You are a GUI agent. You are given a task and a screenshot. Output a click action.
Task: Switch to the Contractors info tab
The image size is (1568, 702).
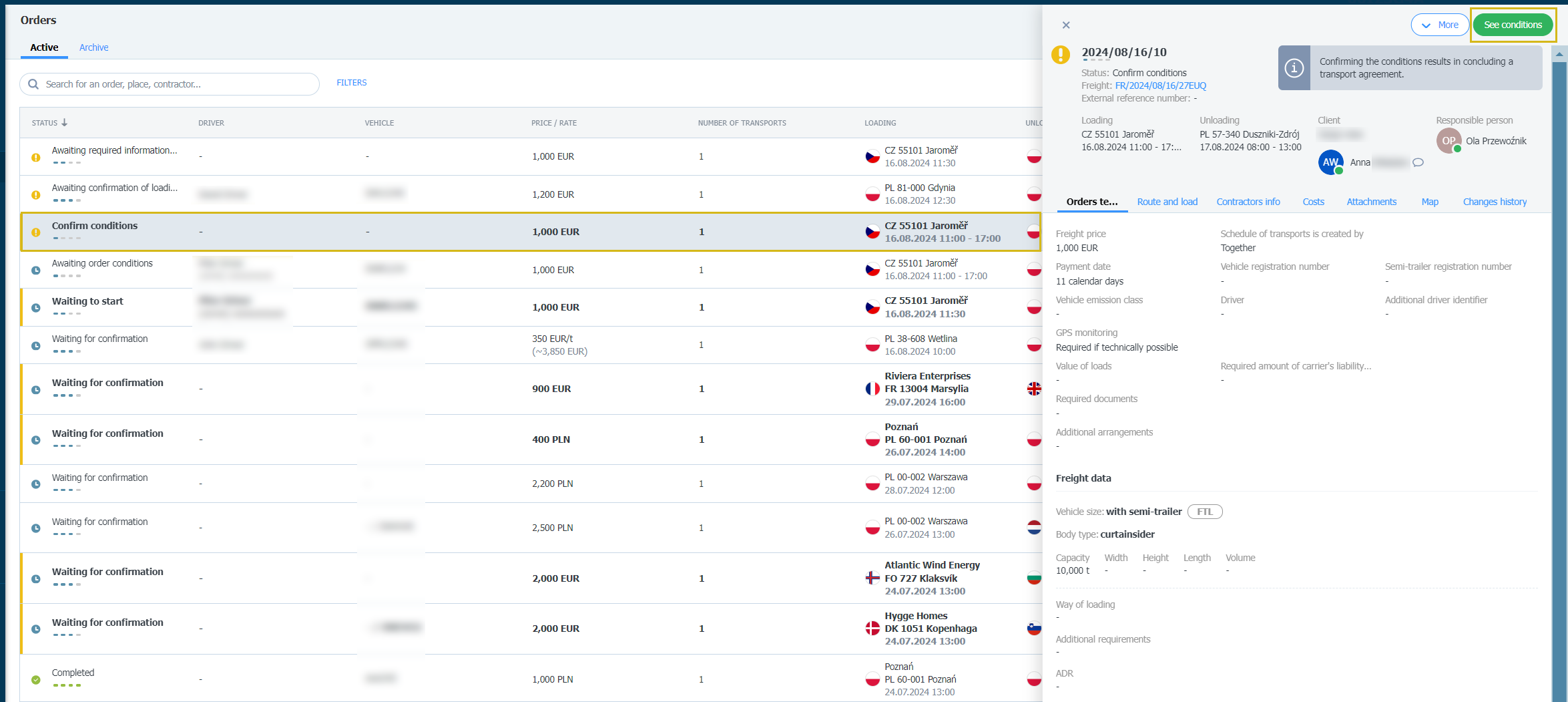point(1248,202)
